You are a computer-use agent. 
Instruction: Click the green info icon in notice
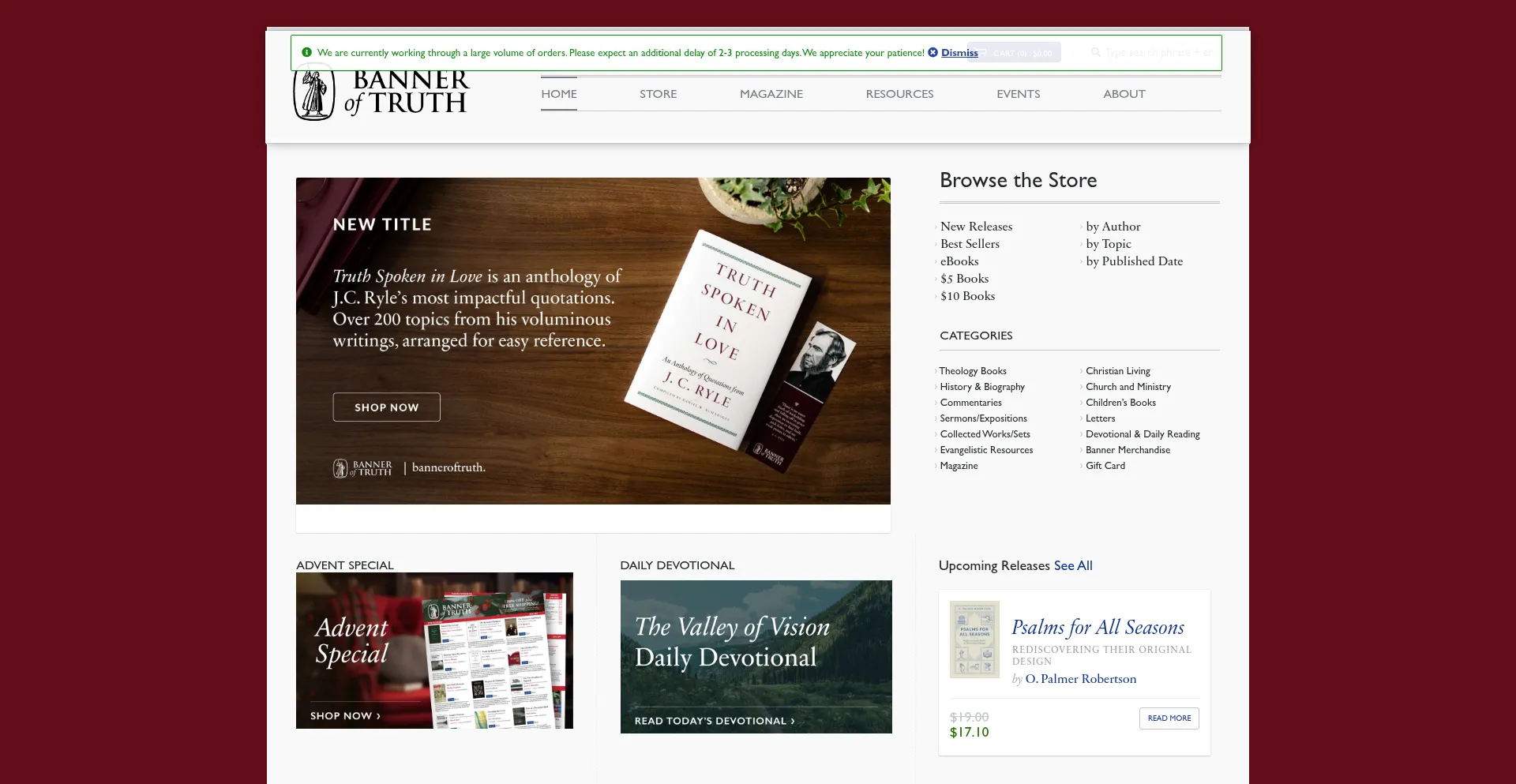[x=307, y=52]
